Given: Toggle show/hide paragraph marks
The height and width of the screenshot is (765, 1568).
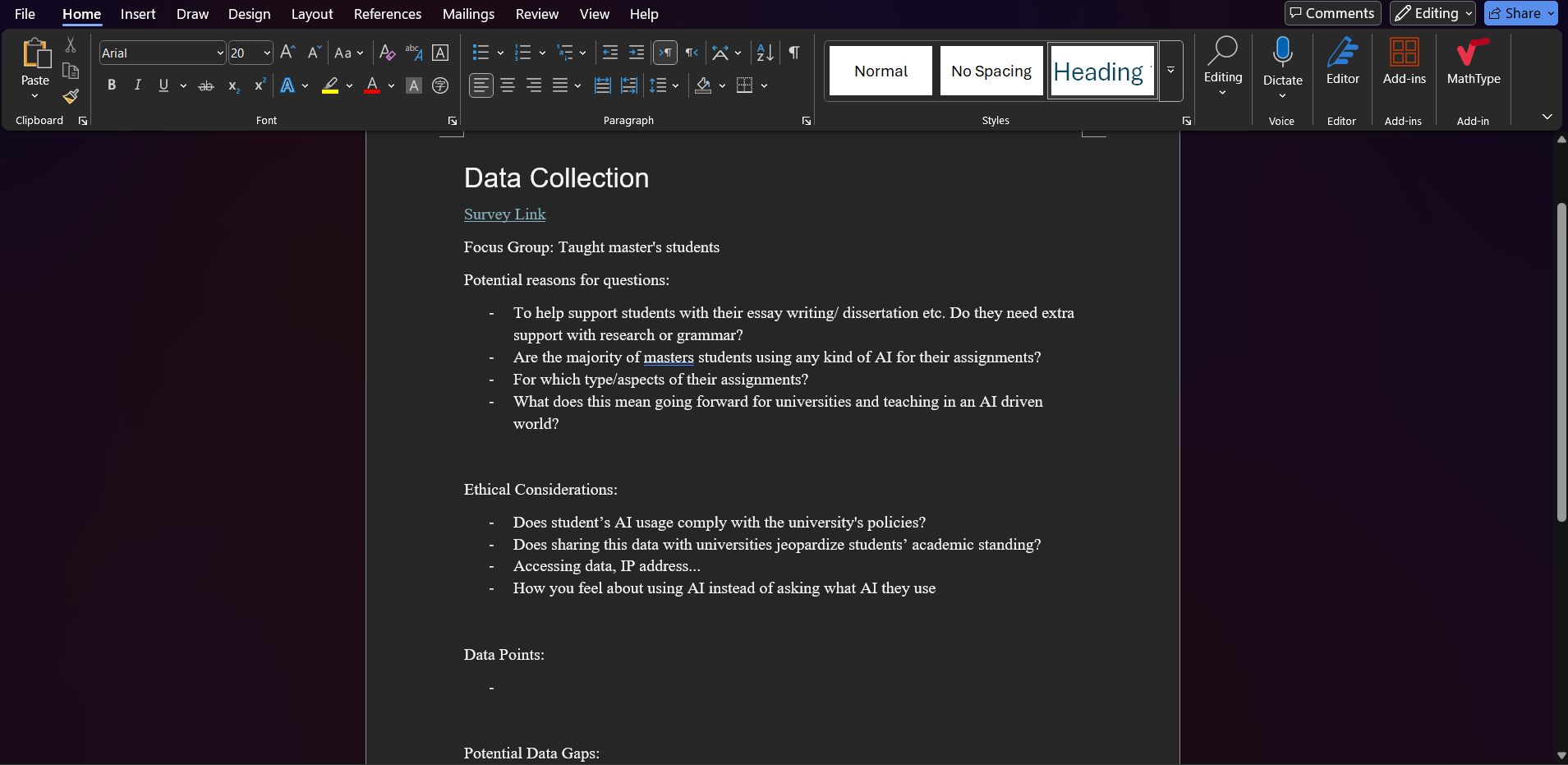Looking at the screenshot, I should click(793, 53).
